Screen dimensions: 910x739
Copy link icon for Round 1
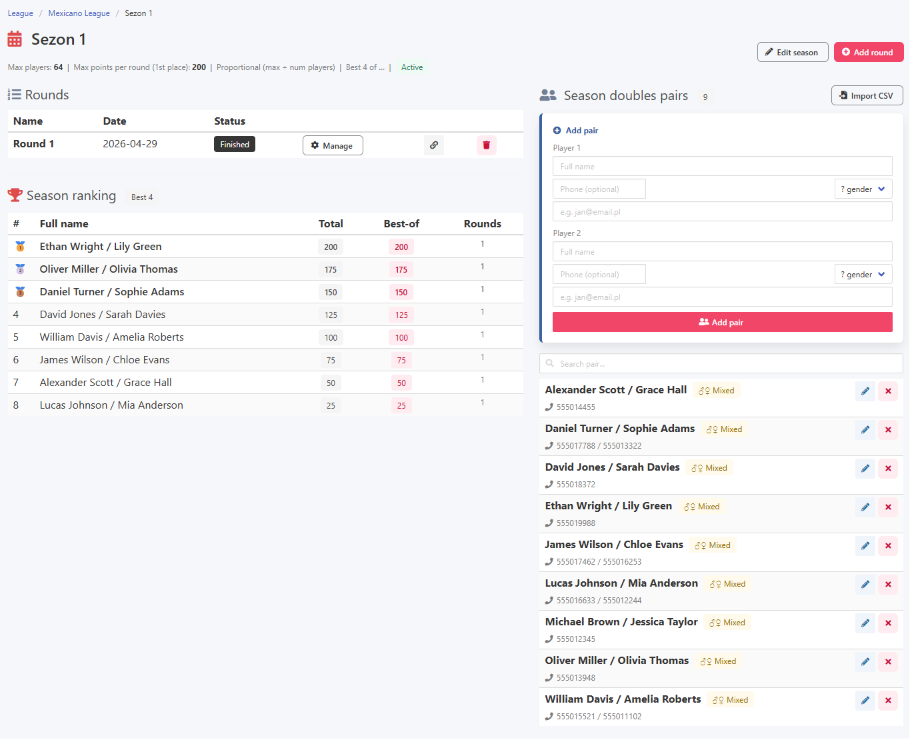coord(434,145)
